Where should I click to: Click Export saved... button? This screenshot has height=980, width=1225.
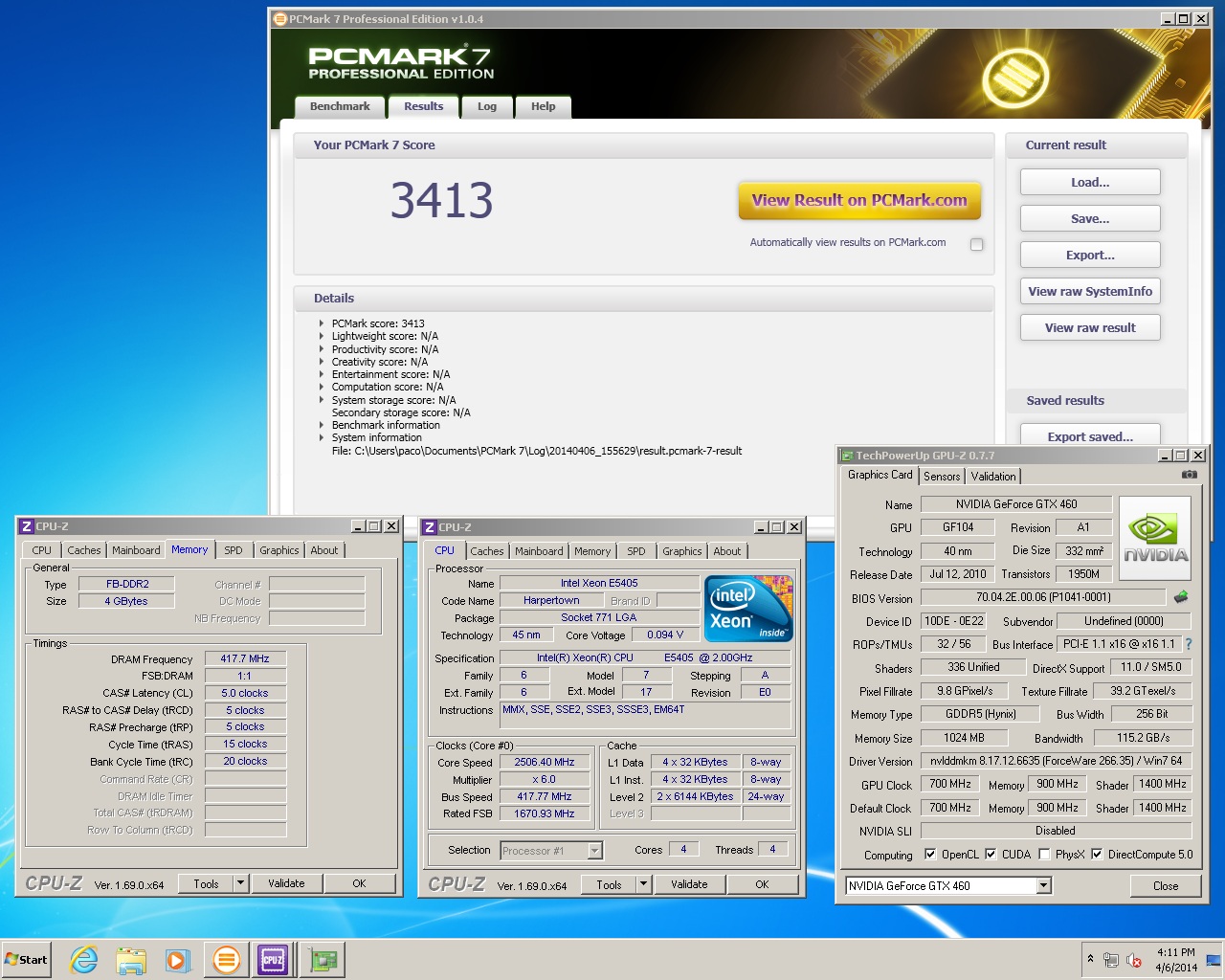1090,435
